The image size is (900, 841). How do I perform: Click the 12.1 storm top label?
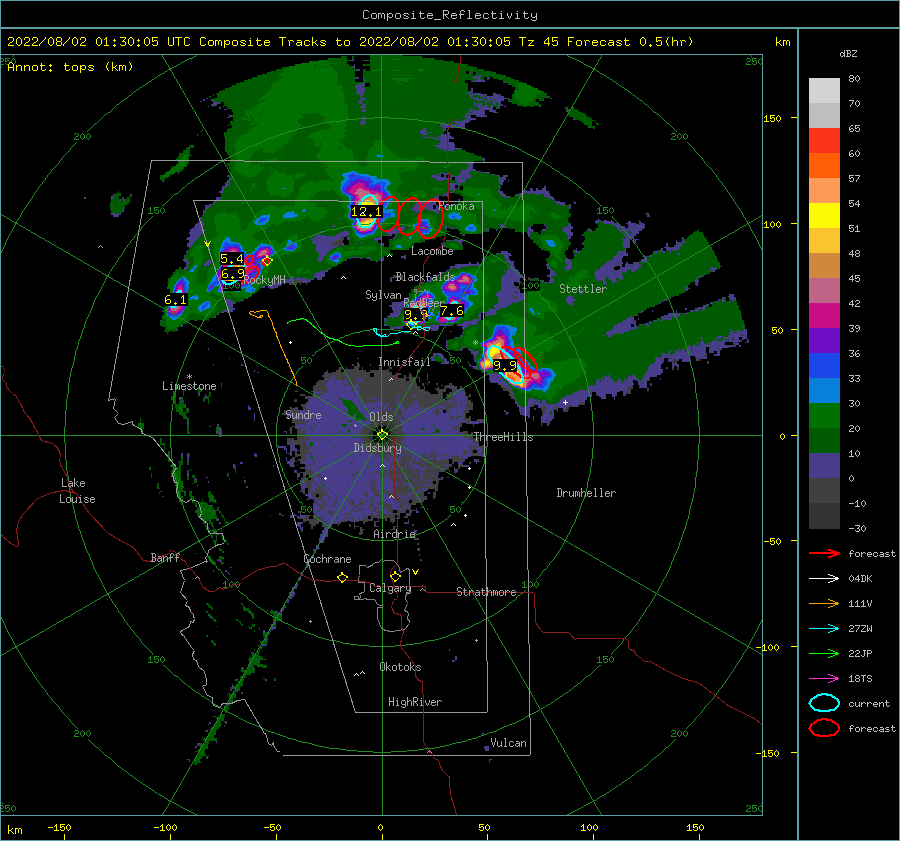366,212
